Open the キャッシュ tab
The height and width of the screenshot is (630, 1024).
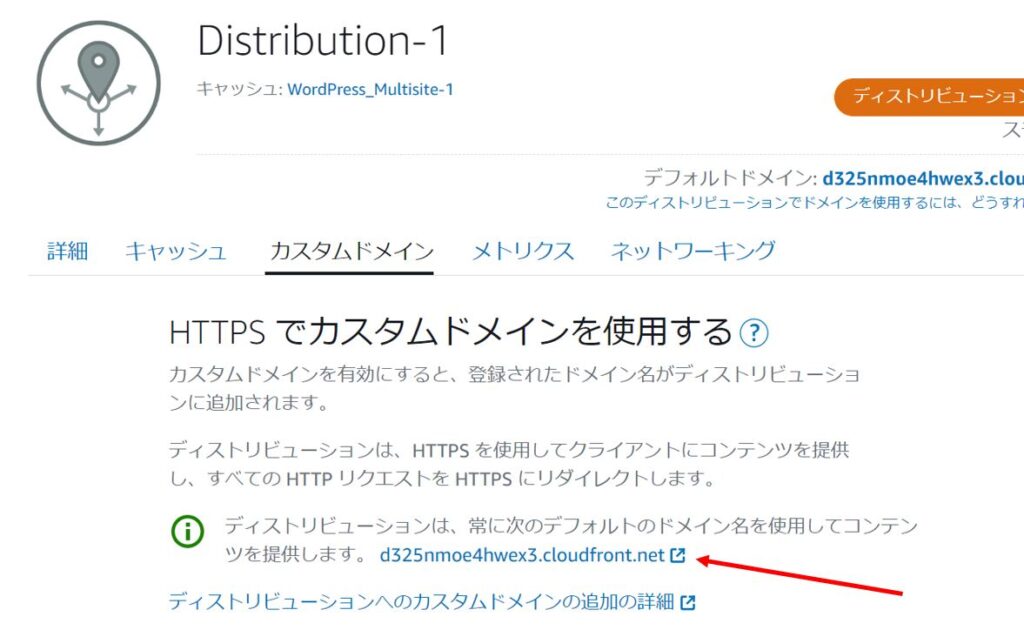[x=176, y=251]
